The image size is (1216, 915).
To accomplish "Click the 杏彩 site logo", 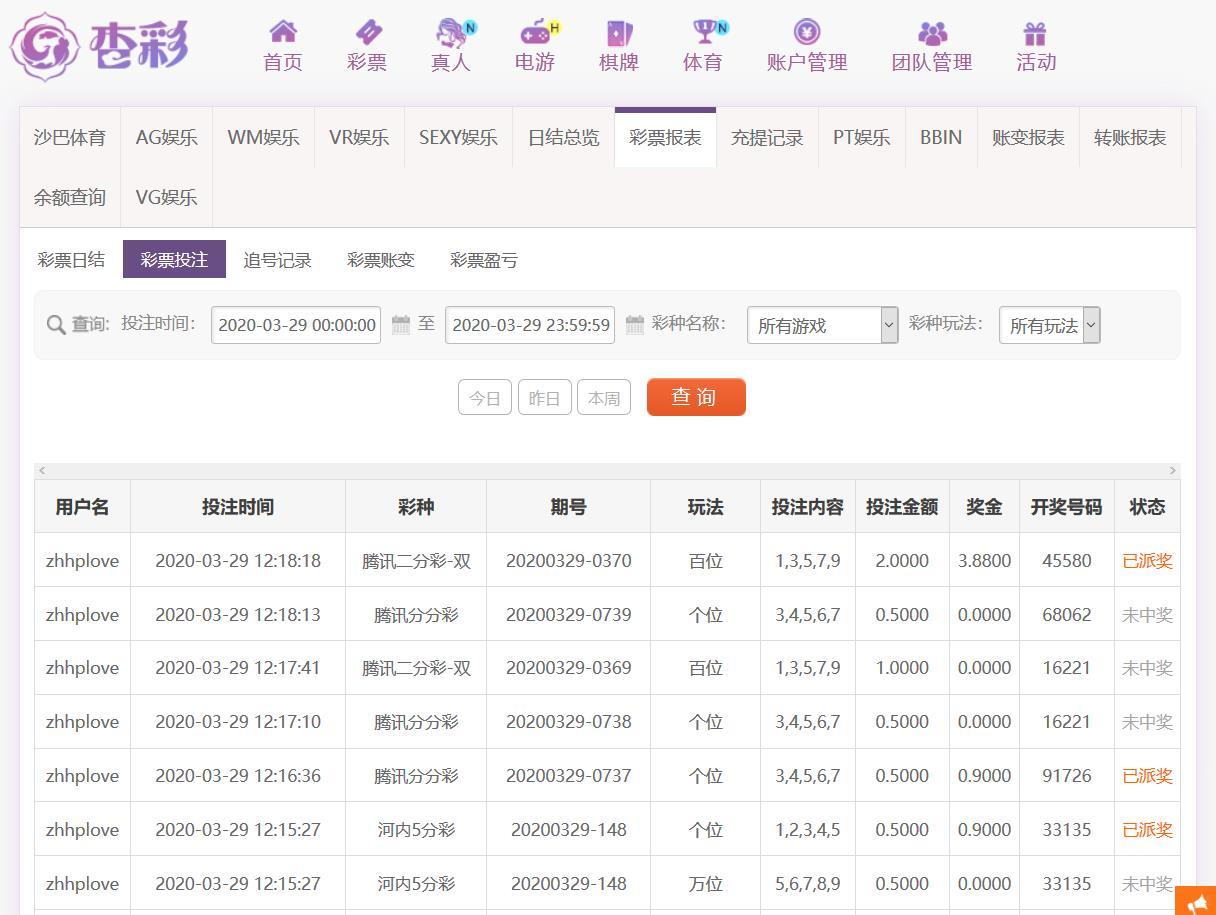I will (99, 46).
